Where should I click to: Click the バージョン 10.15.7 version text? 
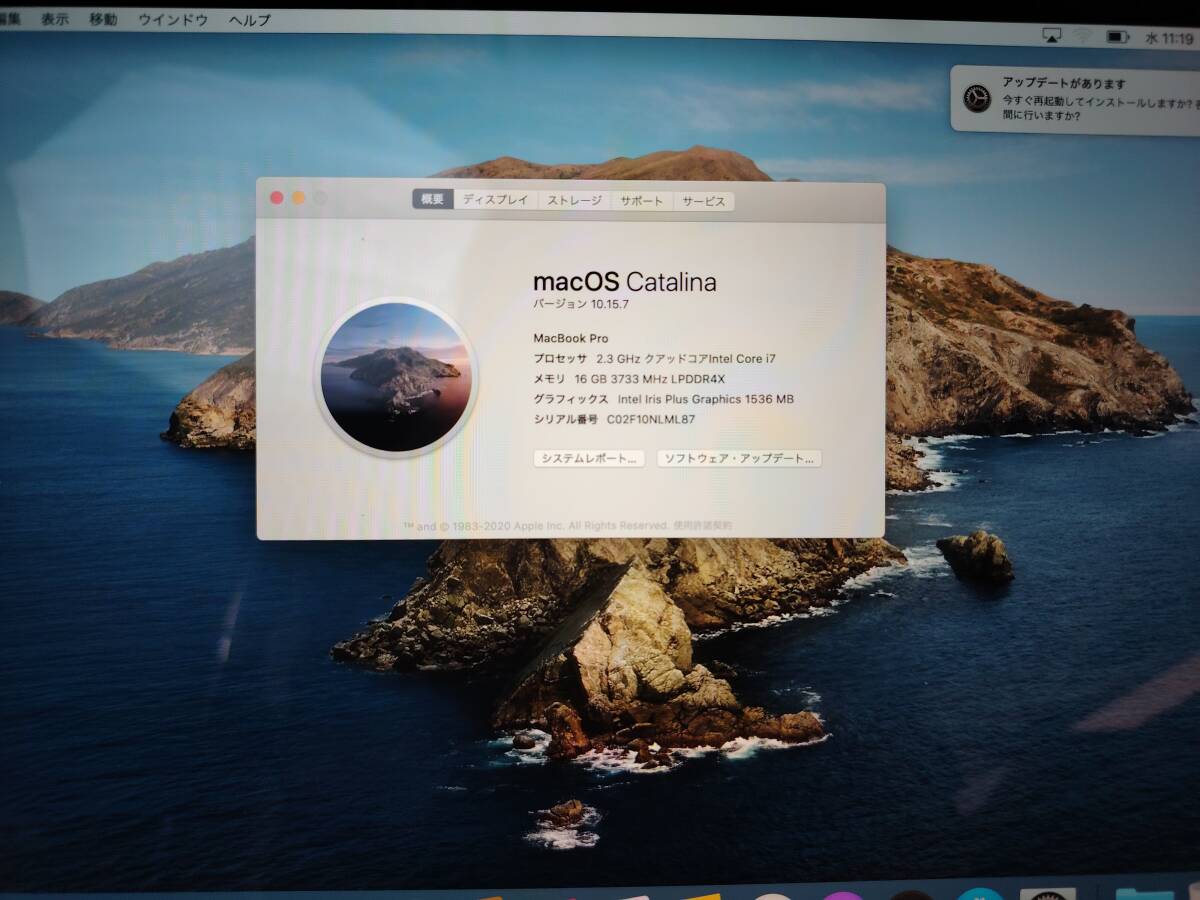click(582, 303)
